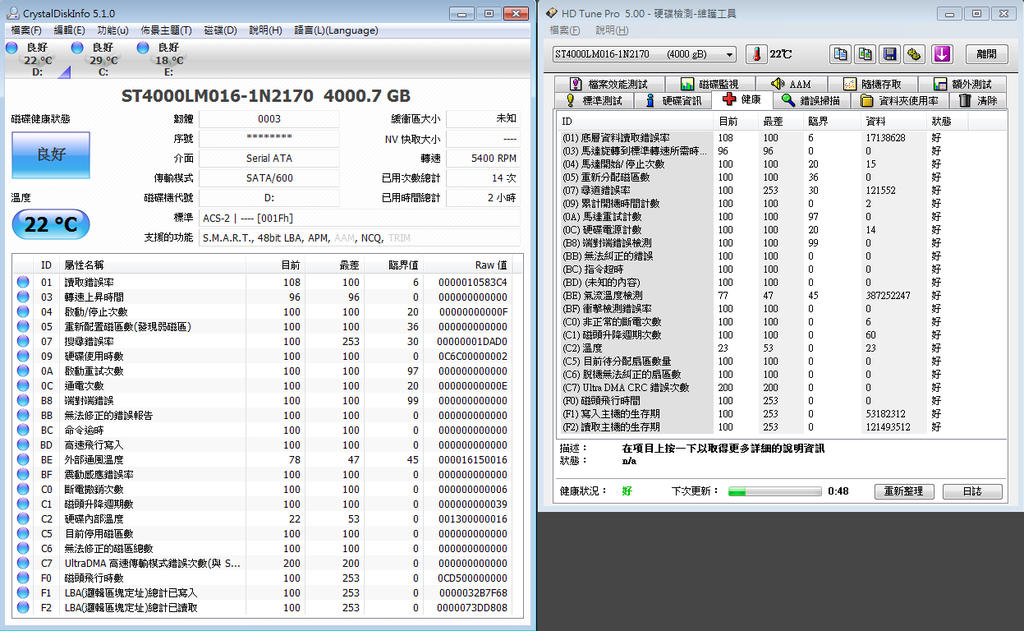The image size is (1024, 631).
Task: Click status orb for 讀取錯誤率 row
Action: (23, 282)
